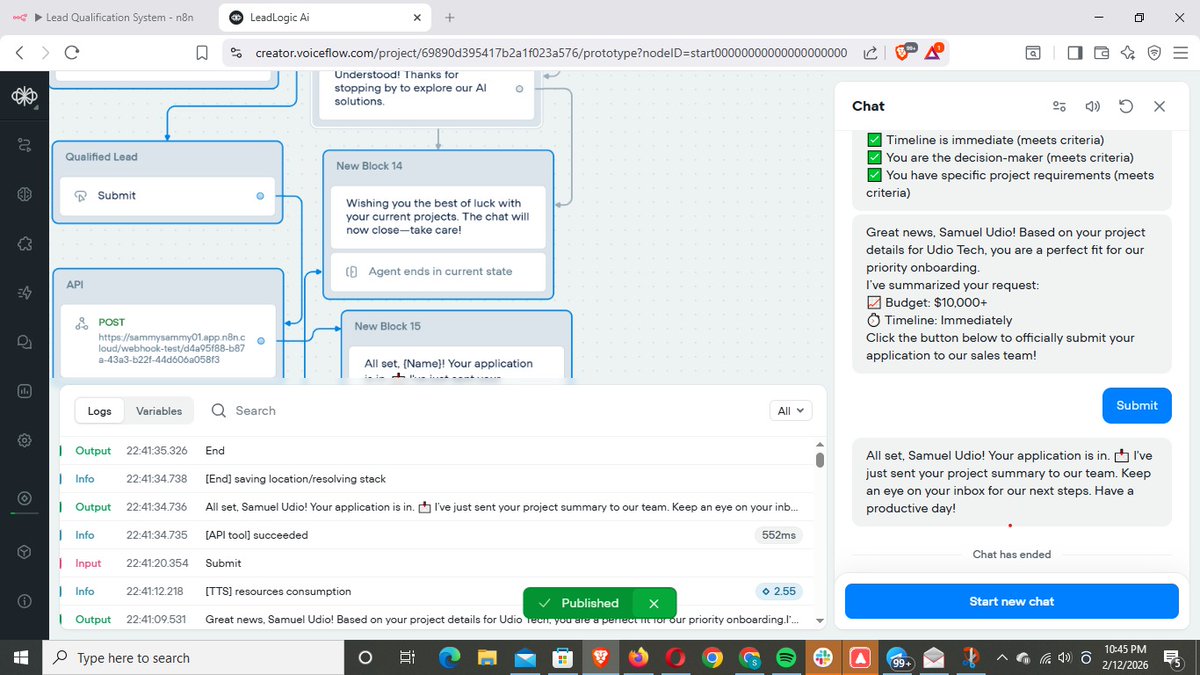This screenshot has width=1200, height=675.
Task: Restart the chat with the reset icon
Action: click(1126, 106)
